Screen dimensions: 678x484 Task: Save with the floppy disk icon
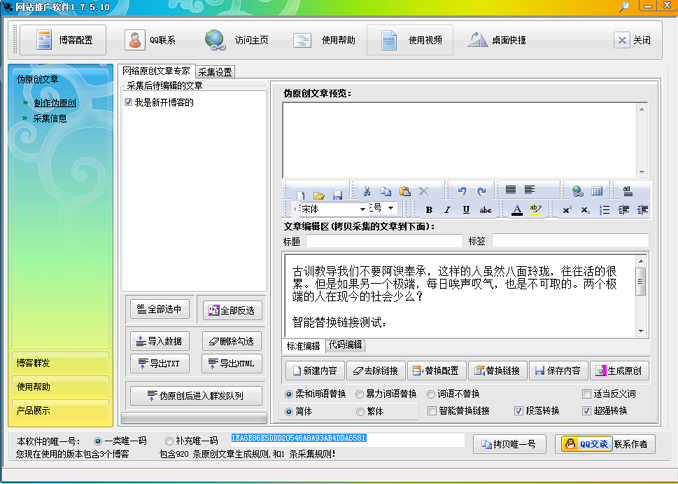tap(337, 195)
